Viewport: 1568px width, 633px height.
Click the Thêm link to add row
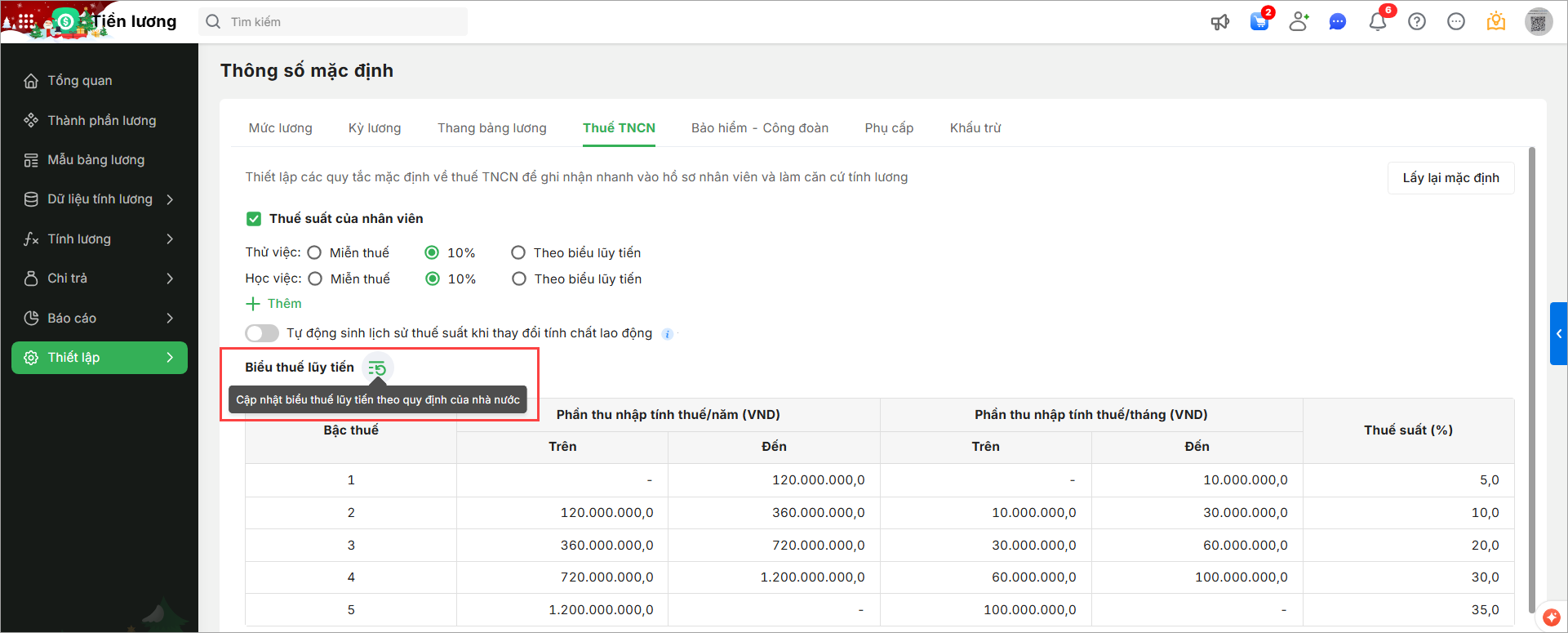(274, 304)
